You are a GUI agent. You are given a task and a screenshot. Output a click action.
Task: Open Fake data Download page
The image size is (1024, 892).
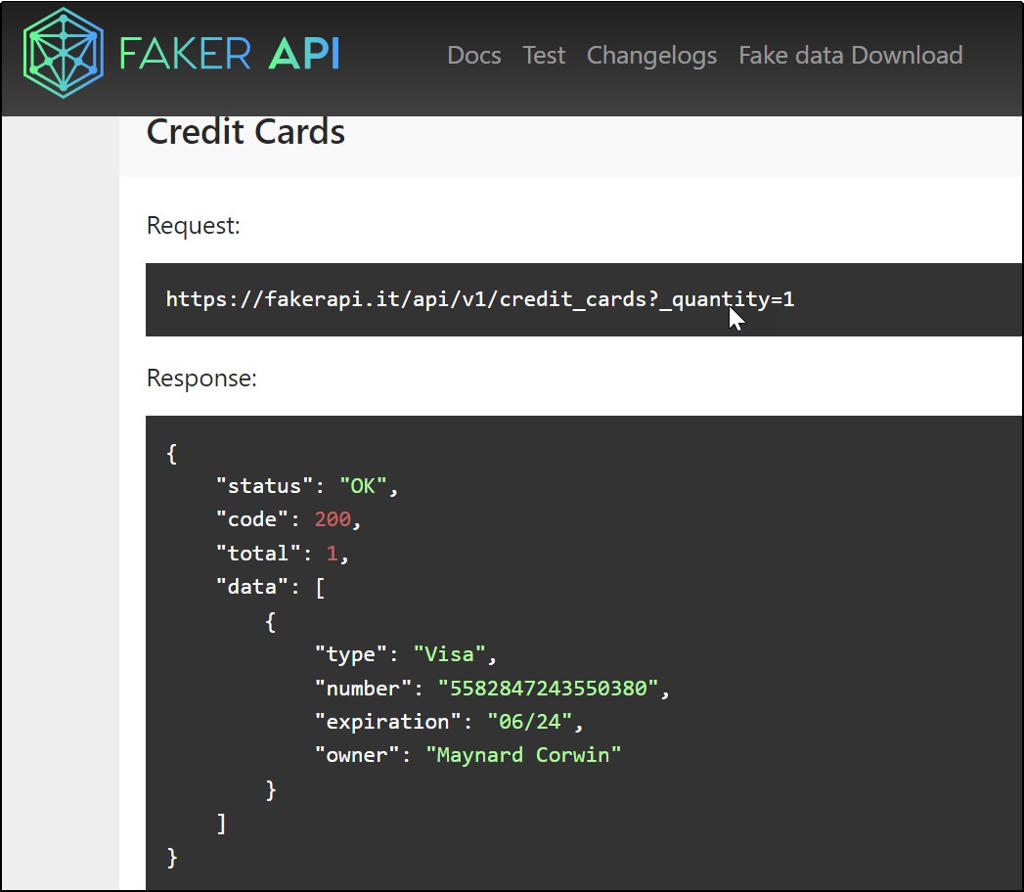click(x=850, y=56)
